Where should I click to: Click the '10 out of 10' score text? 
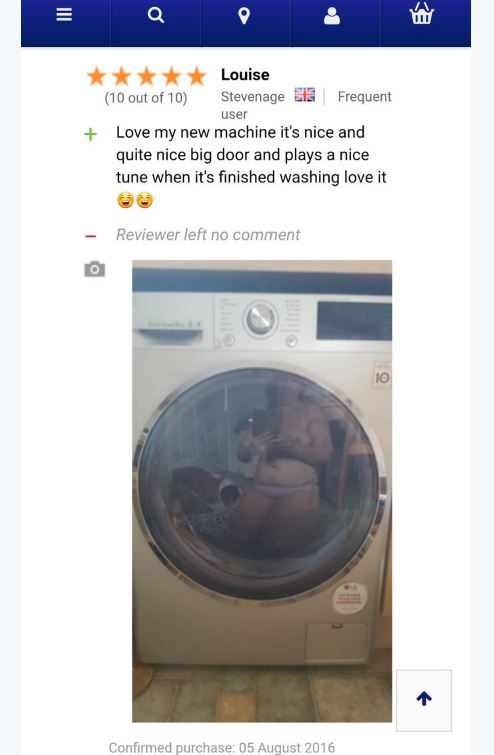[x=146, y=98]
